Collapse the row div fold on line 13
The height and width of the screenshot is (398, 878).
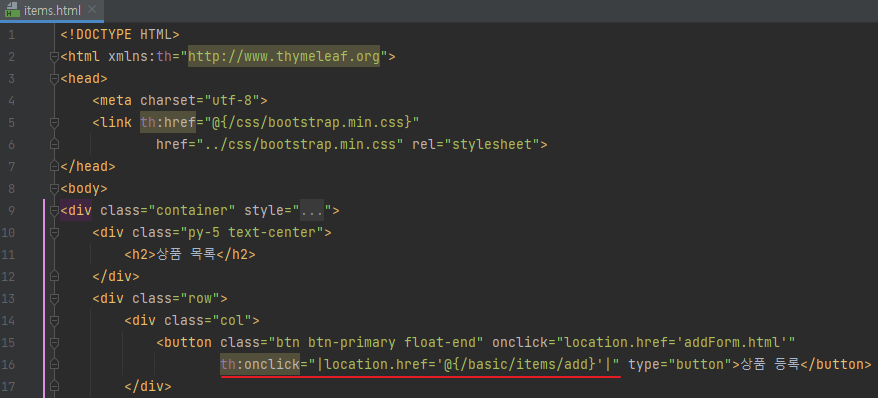coord(54,298)
